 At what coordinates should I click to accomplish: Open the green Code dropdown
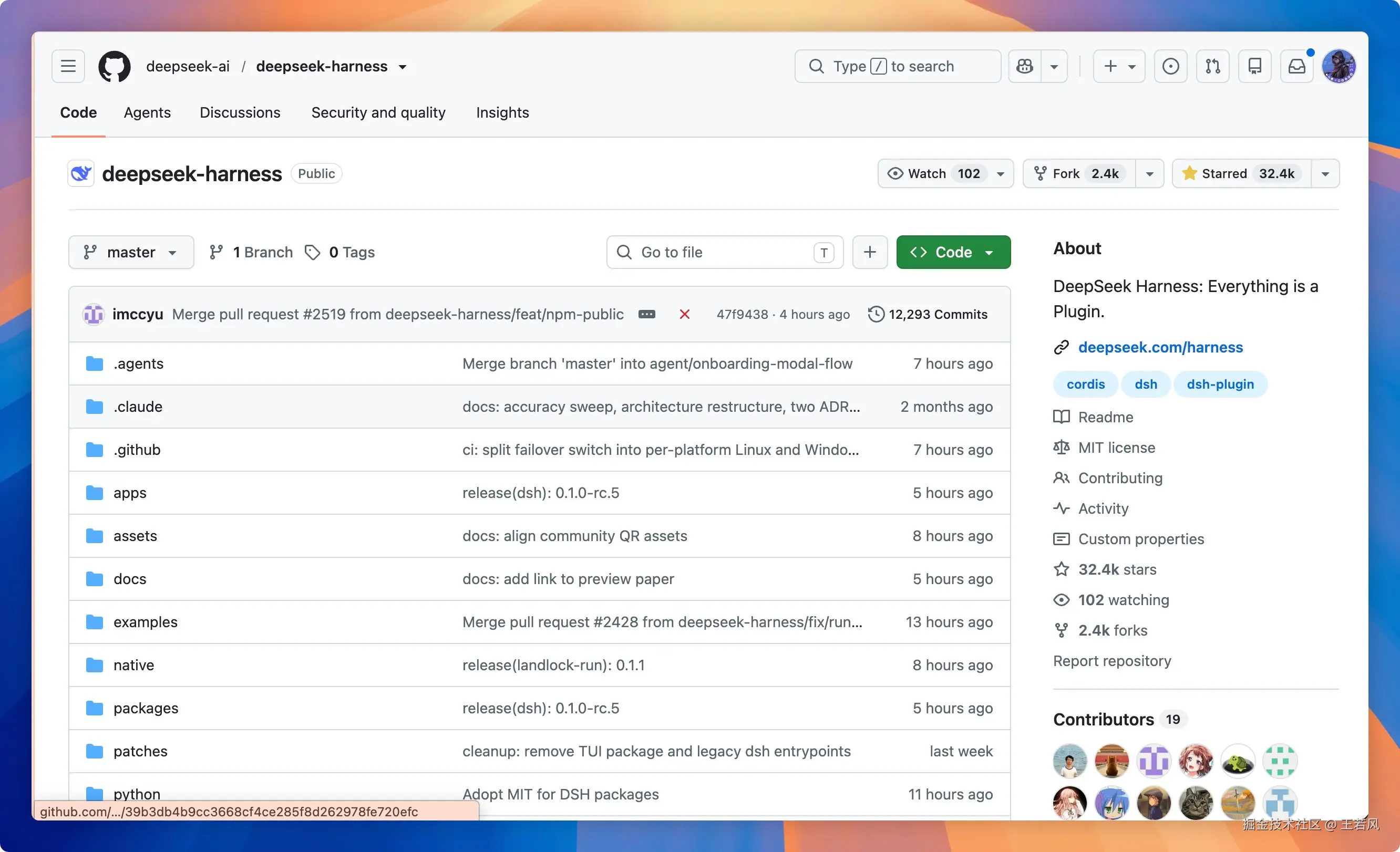(953, 252)
